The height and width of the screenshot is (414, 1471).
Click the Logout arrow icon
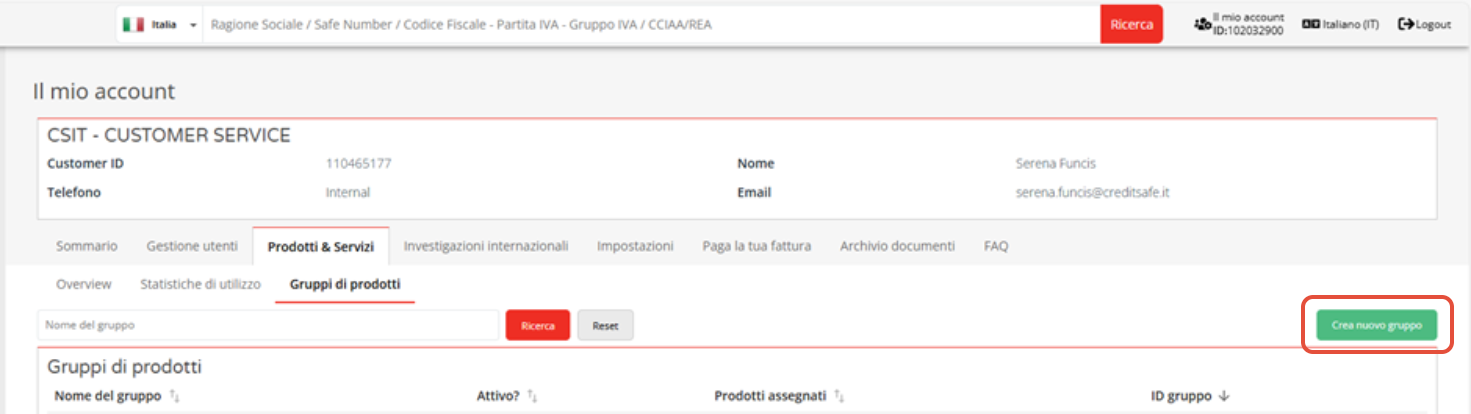pyautogui.click(x=1405, y=24)
